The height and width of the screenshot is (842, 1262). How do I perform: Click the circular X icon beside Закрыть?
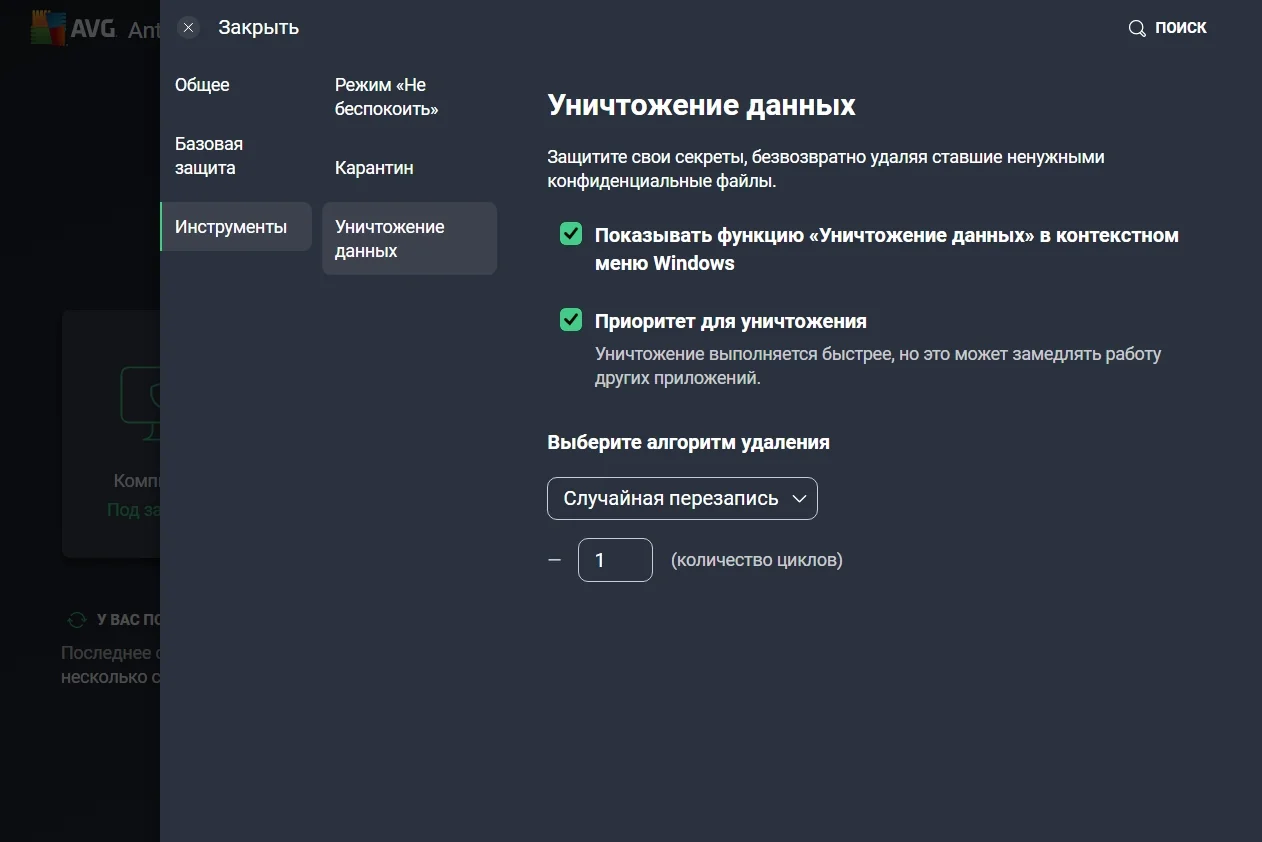188,28
